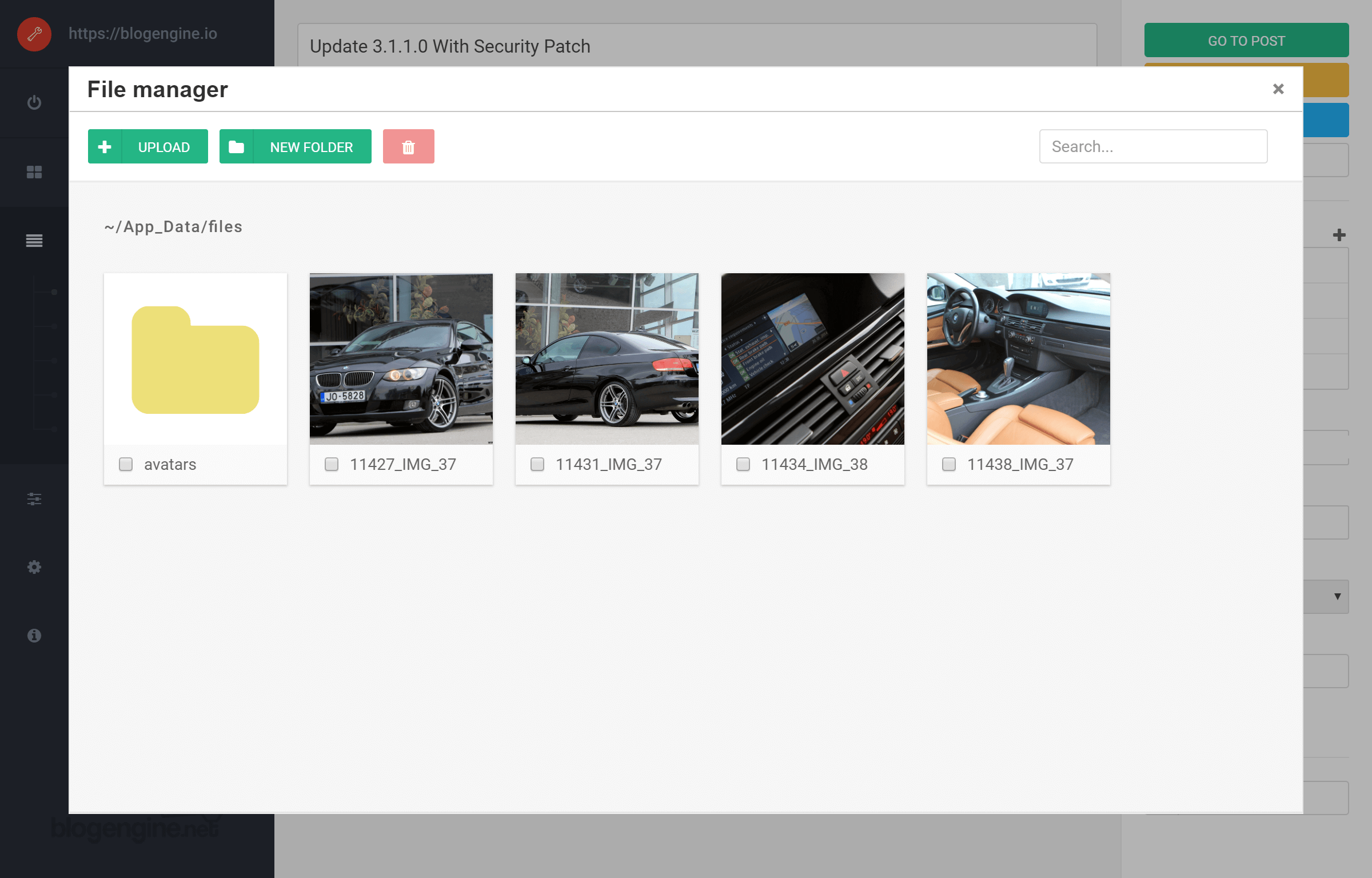Click the 11427_IMG_37 file name
This screenshot has height=878, width=1372.
point(403,464)
